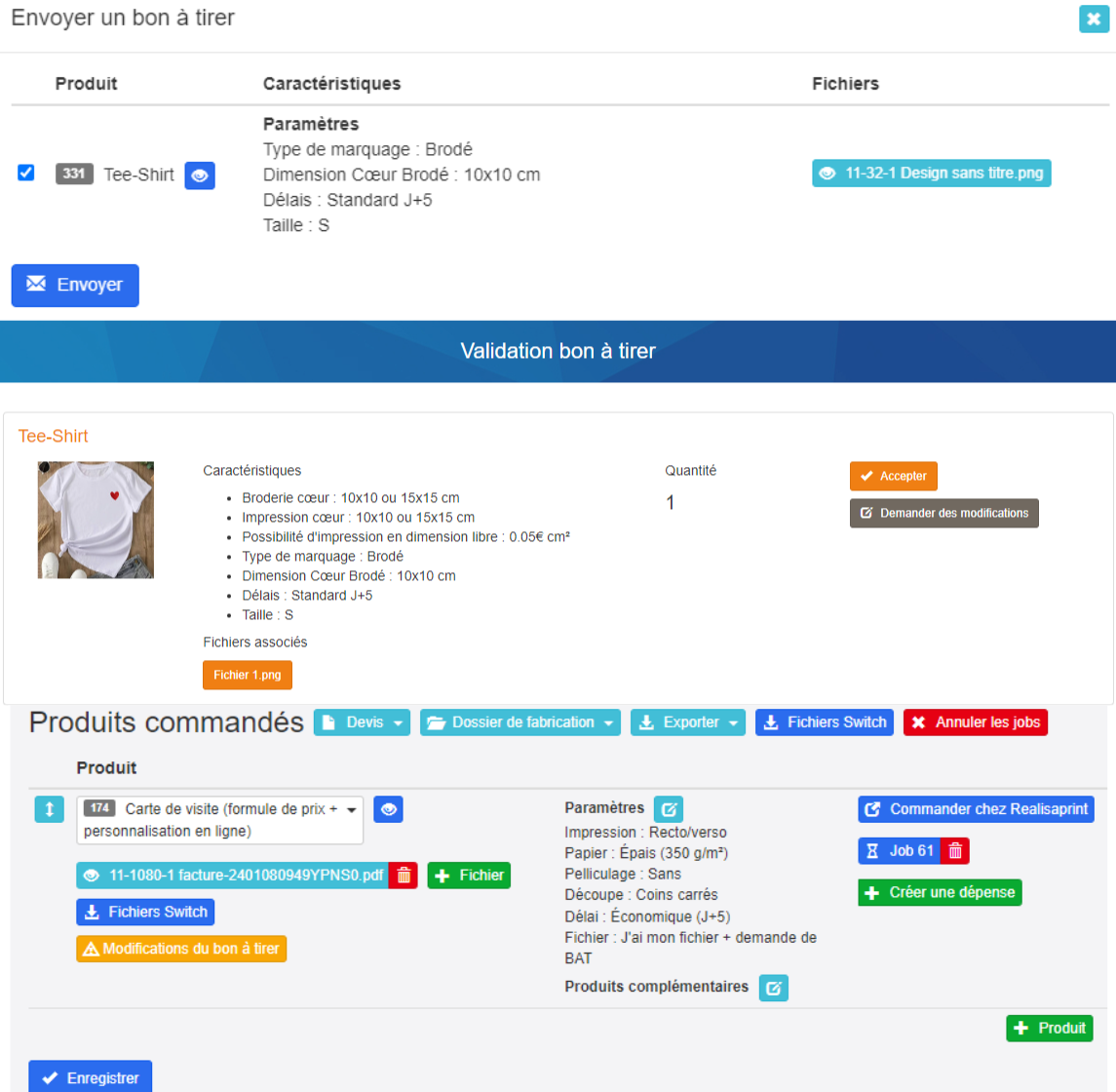The height and width of the screenshot is (1092, 1116).
Task: Edit Produits complémentaires with pencil icon
Action: coord(773,988)
